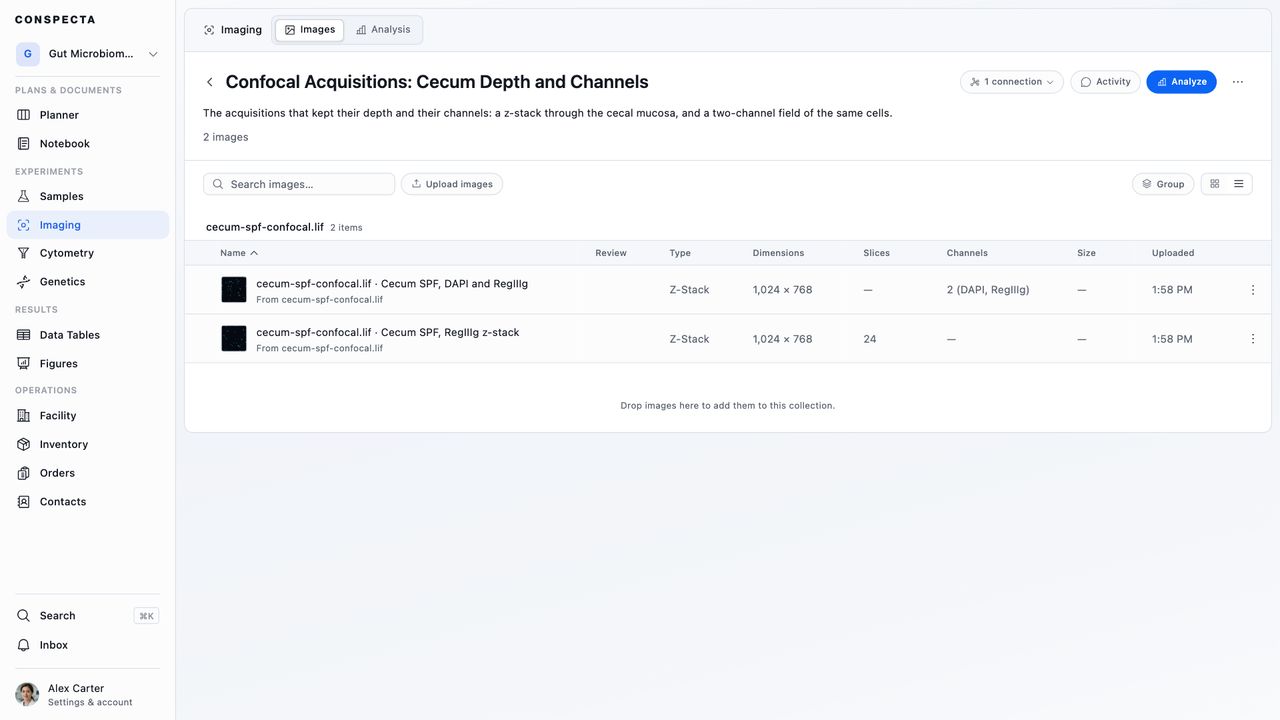Open thumbnail of DAPI and RegIIIg image
Viewport: 1280px width, 720px height.
pos(234,290)
